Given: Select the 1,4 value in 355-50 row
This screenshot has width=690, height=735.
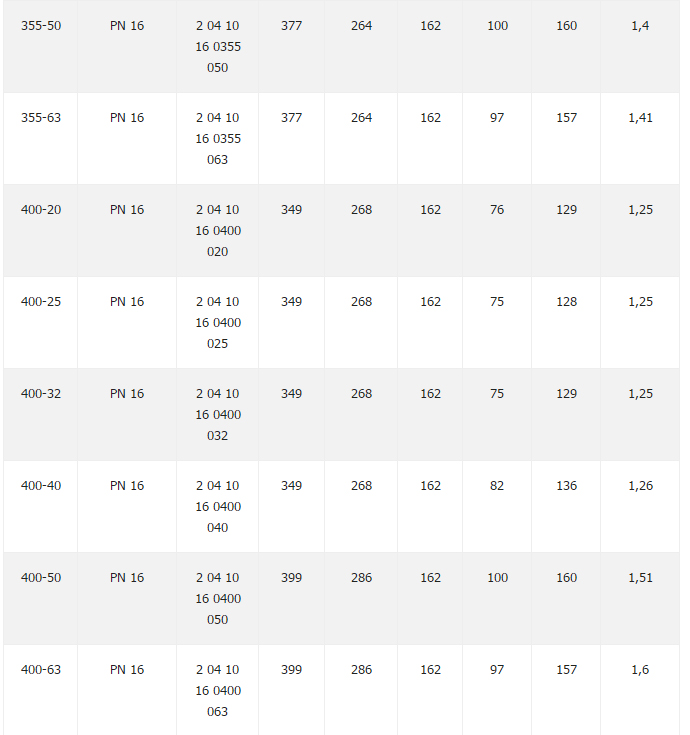Looking at the screenshot, I should point(640,26).
